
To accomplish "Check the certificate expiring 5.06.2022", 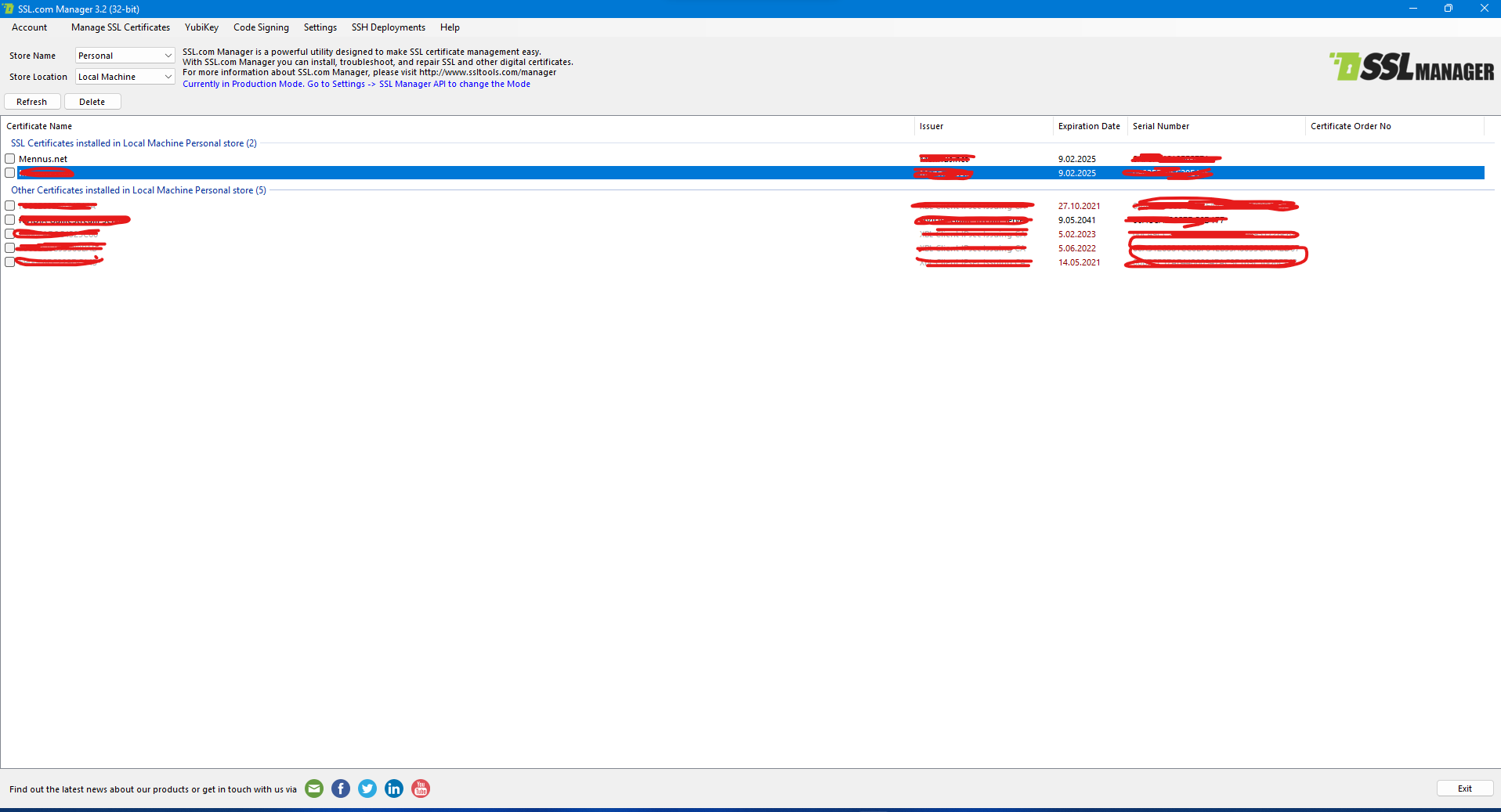I will 10,248.
